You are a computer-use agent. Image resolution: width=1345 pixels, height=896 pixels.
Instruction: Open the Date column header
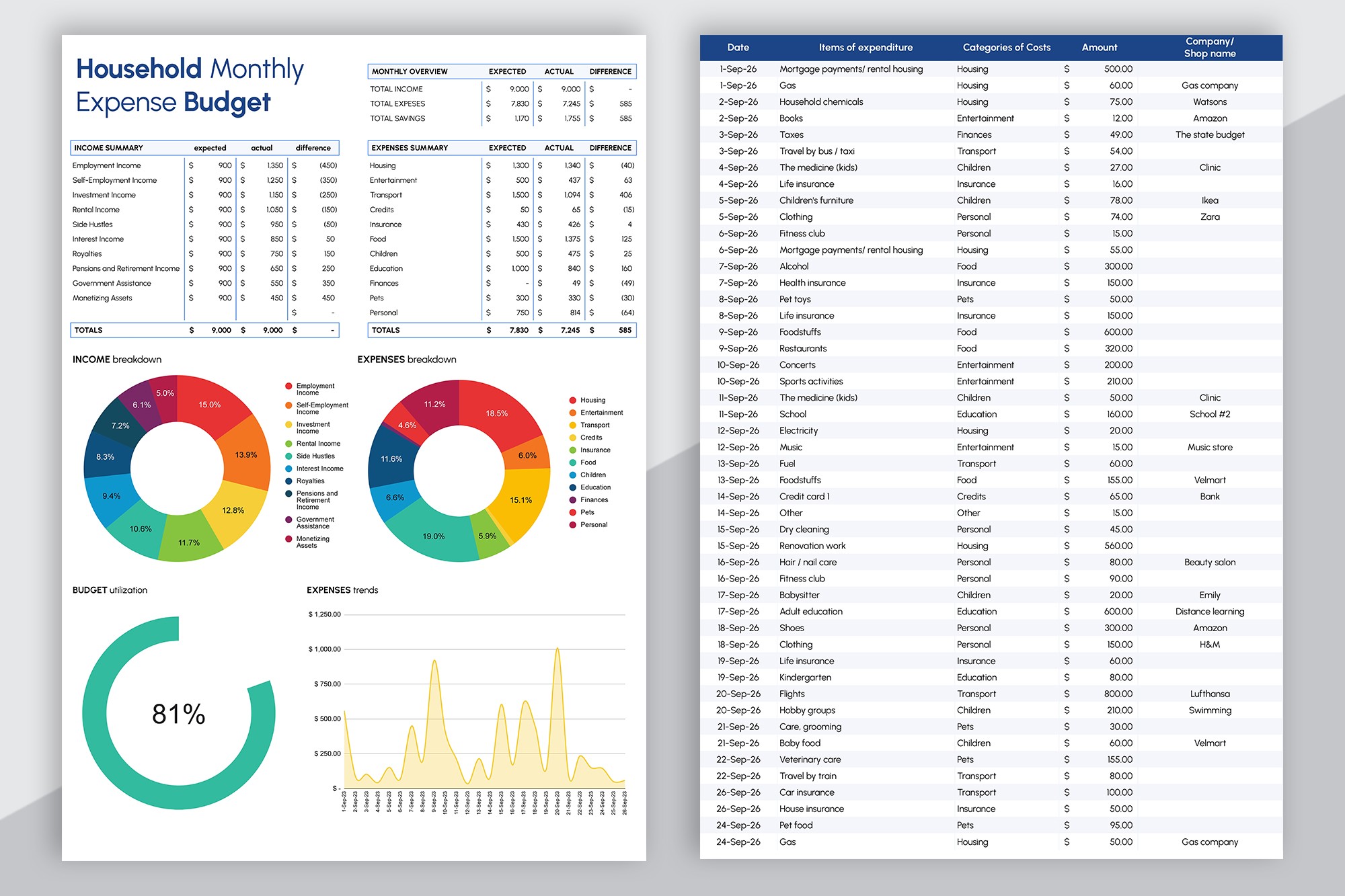point(738,47)
